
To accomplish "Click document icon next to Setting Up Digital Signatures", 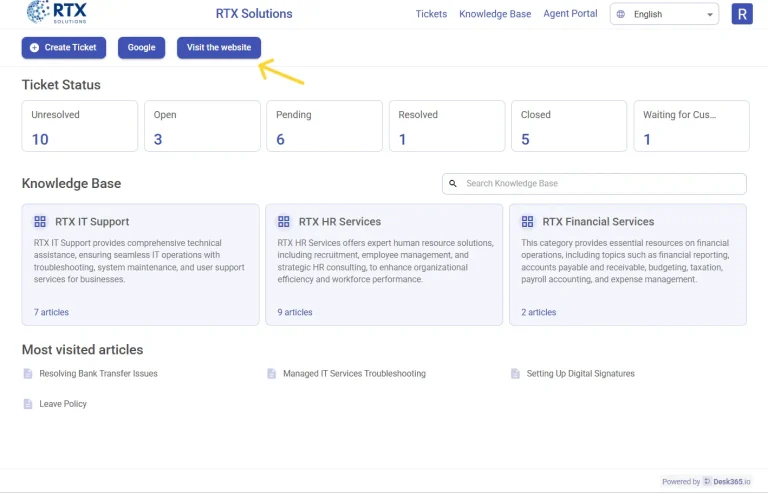I will pos(515,374).
